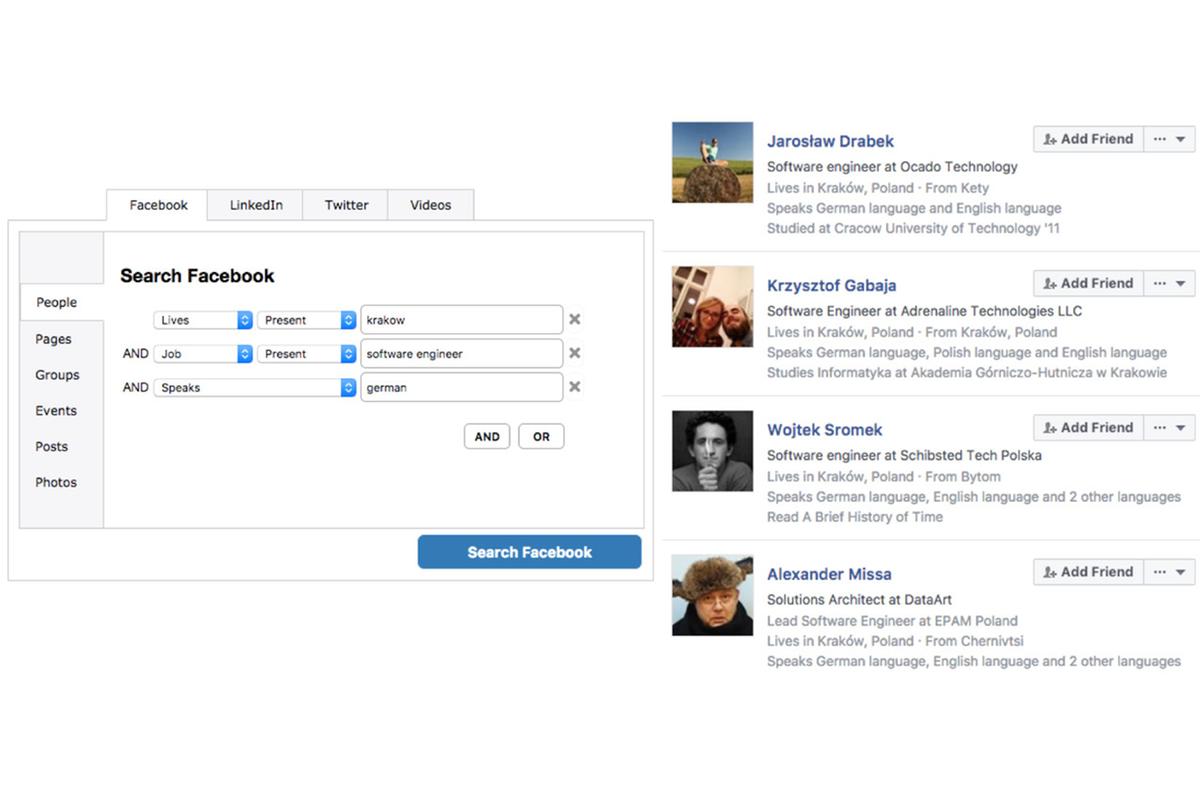
Task: Open Jarosław Drabek's profile name link
Action: click(x=830, y=141)
